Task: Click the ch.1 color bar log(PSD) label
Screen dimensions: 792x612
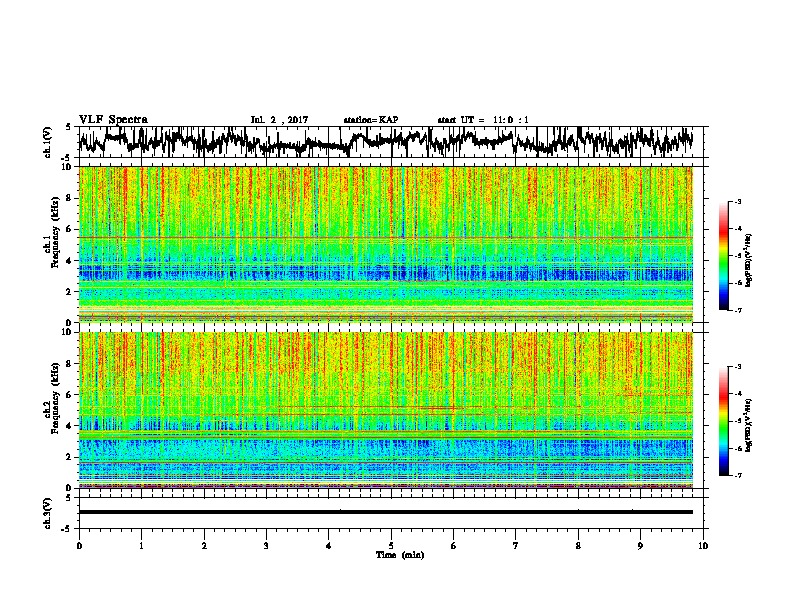Action: point(749,261)
